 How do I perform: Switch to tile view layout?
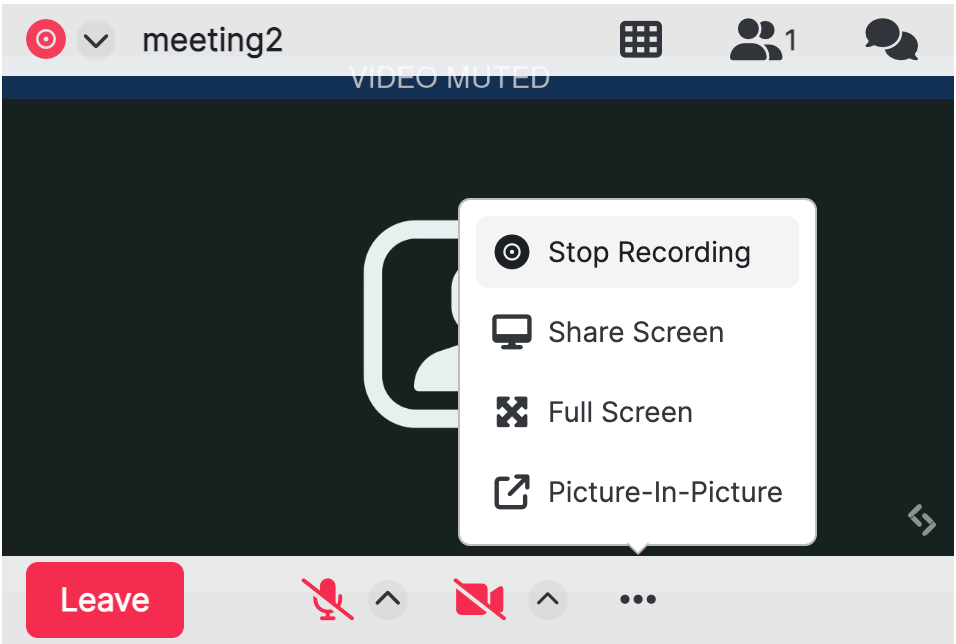pyautogui.click(x=640, y=39)
